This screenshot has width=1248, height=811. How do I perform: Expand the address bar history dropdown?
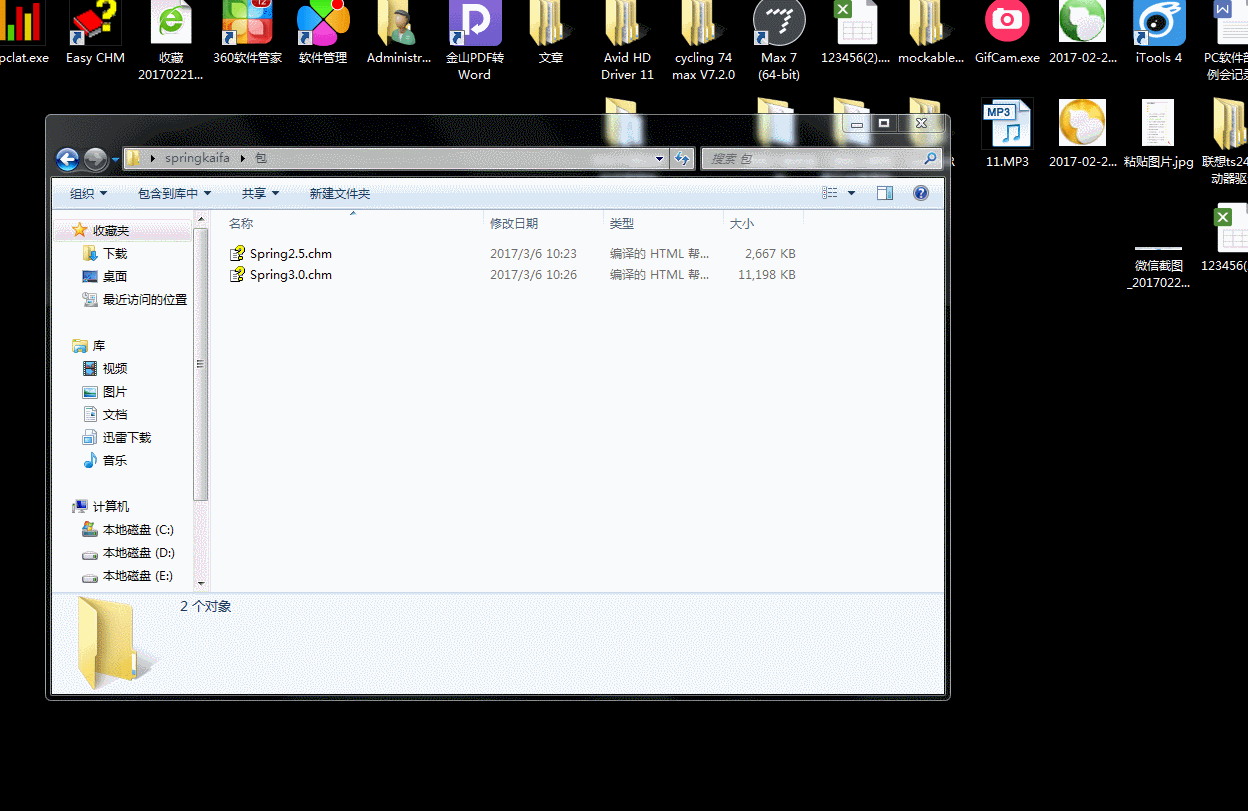click(659, 159)
